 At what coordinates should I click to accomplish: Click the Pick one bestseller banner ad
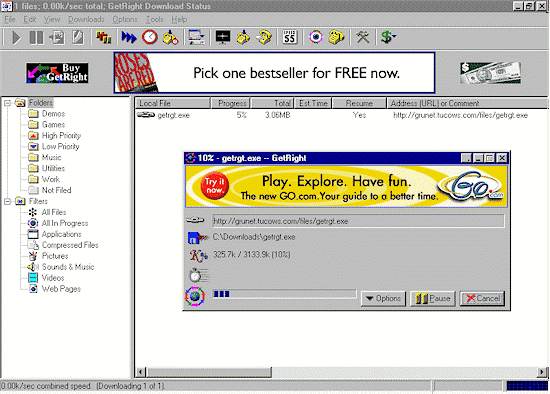[274, 73]
